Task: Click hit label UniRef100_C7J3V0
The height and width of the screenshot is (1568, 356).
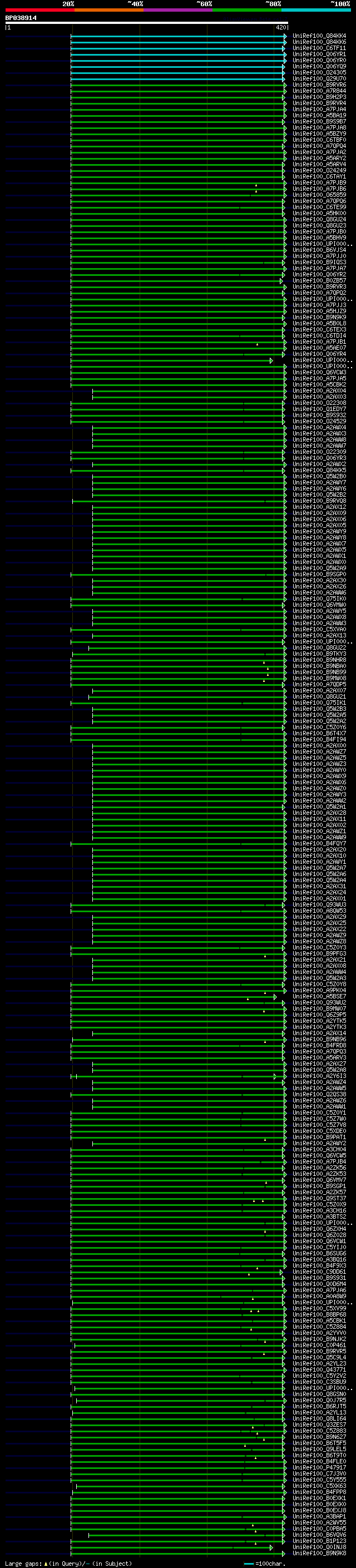Action: coord(319,1473)
